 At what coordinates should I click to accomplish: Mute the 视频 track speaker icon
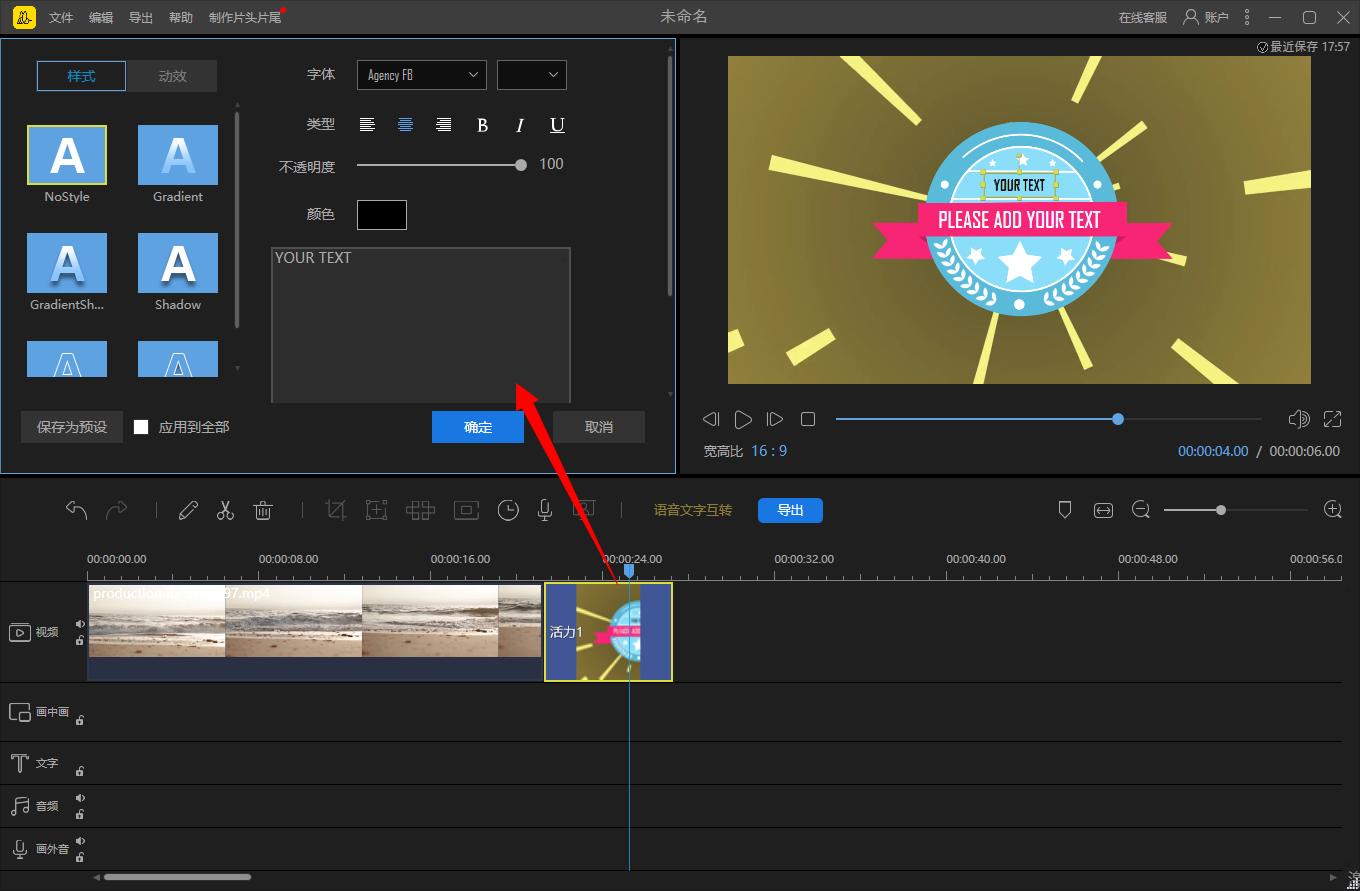point(80,624)
